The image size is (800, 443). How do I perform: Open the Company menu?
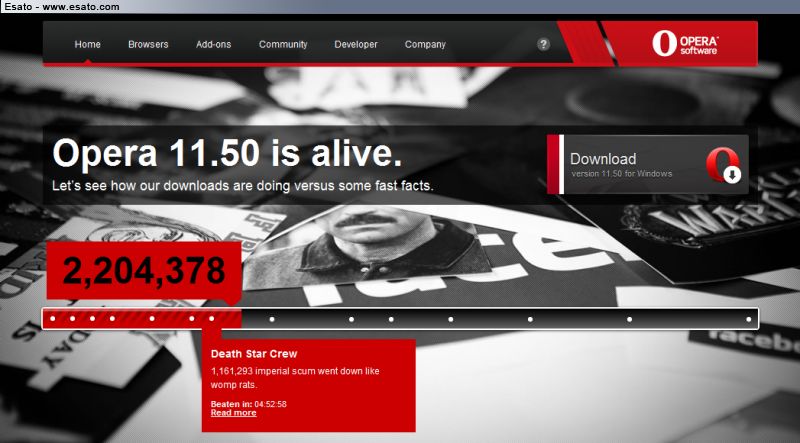tap(425, 44)
